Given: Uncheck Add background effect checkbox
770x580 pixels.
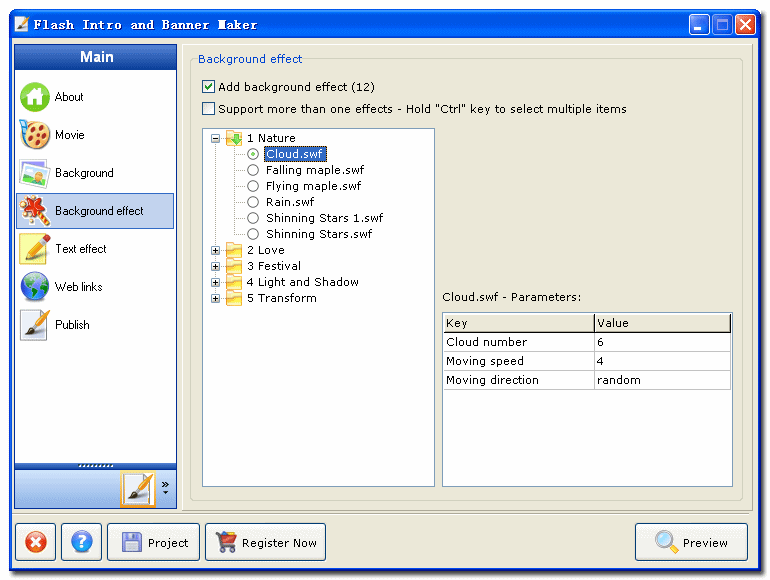Looking at the screenshot, I should click(x=209, y=87).
